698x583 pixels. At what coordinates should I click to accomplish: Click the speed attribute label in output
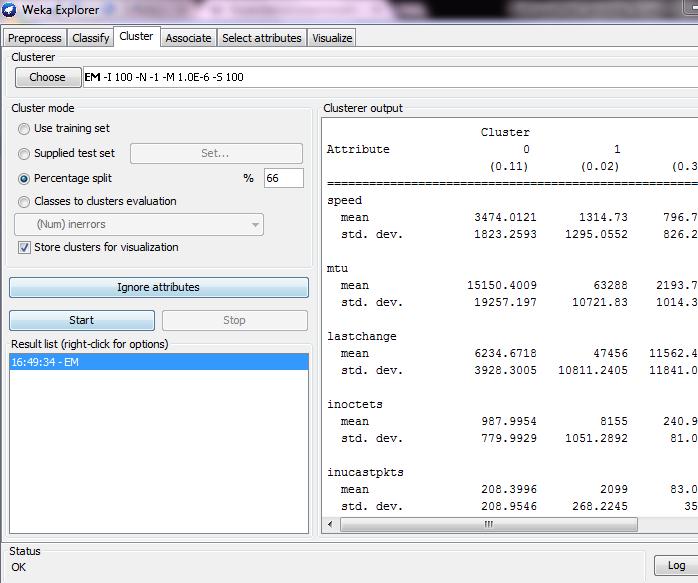coord(345,201)
